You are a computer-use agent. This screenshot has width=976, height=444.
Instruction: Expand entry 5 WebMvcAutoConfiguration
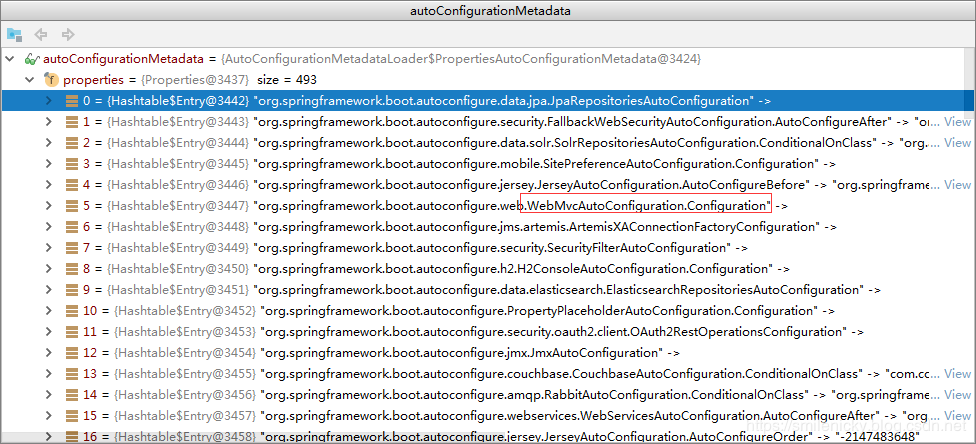[49, 205]
